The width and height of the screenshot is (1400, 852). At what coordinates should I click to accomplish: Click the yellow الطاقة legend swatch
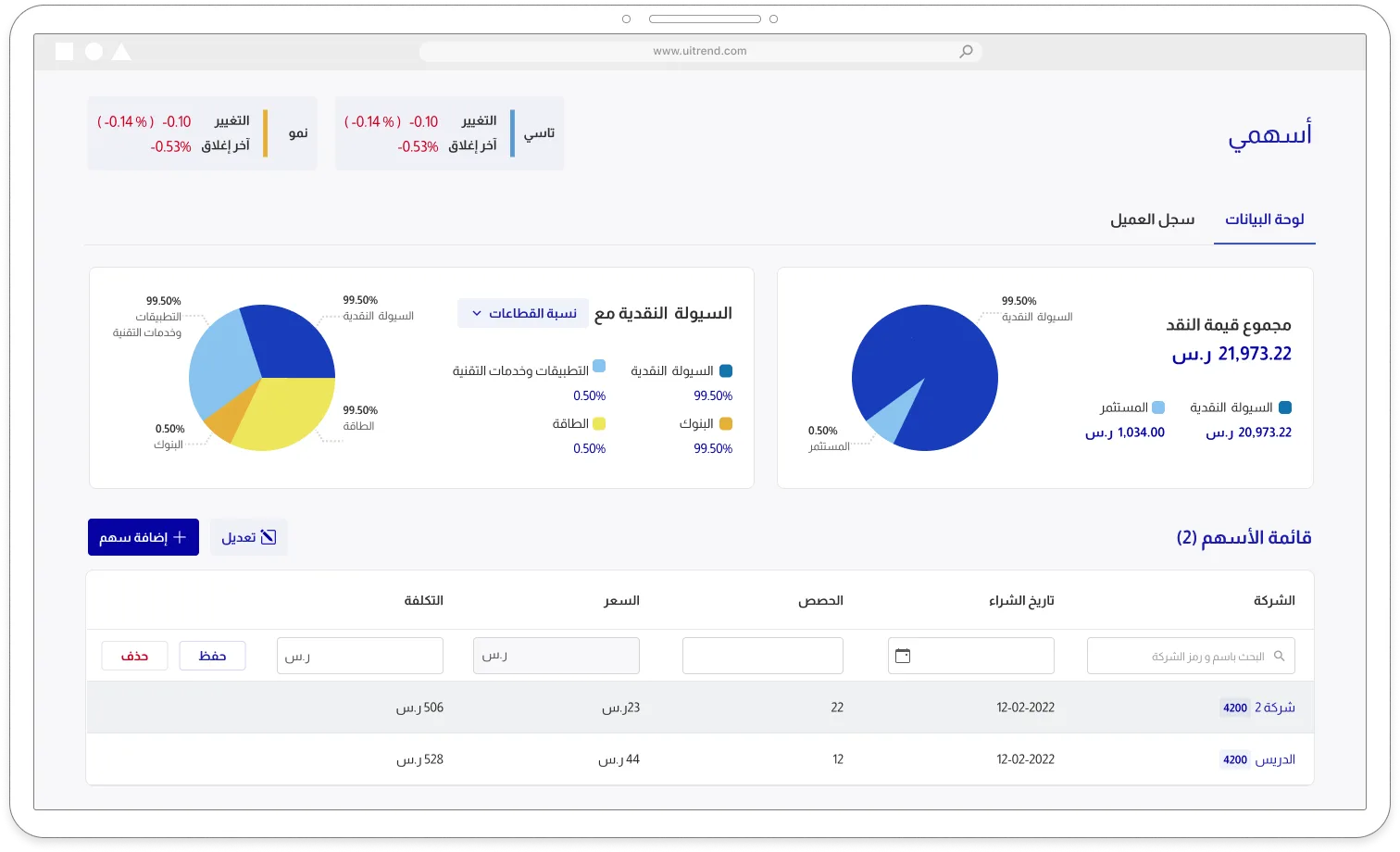(x=599, y=423)
